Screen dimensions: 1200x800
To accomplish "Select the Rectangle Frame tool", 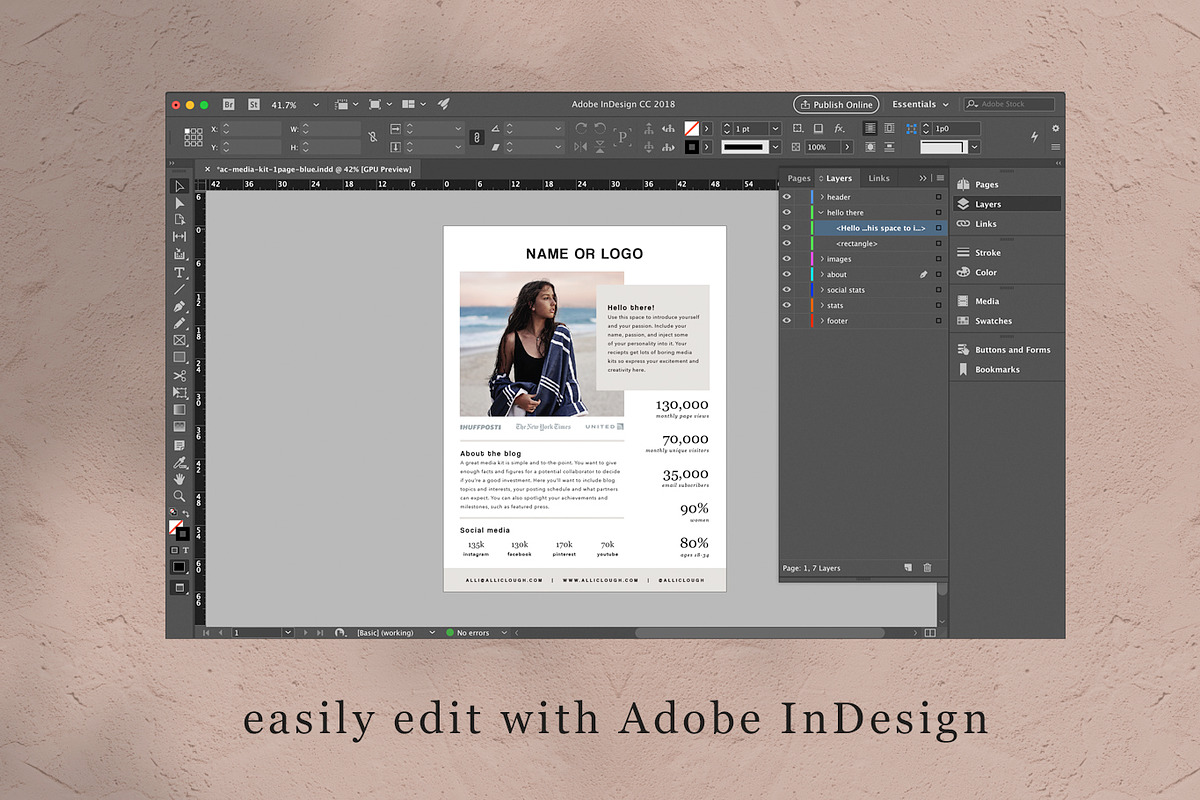I will point(180,340).
